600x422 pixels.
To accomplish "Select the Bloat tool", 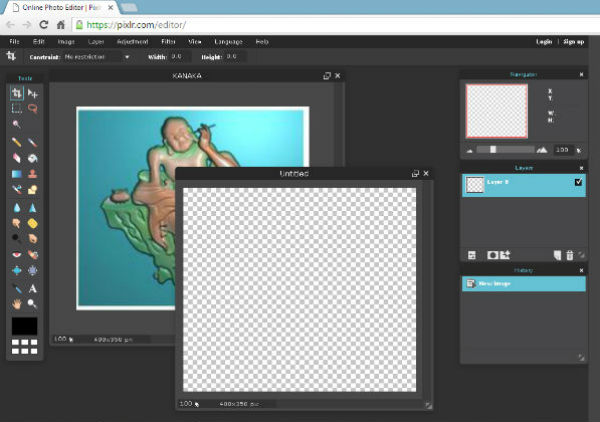I will pos(16,270).
